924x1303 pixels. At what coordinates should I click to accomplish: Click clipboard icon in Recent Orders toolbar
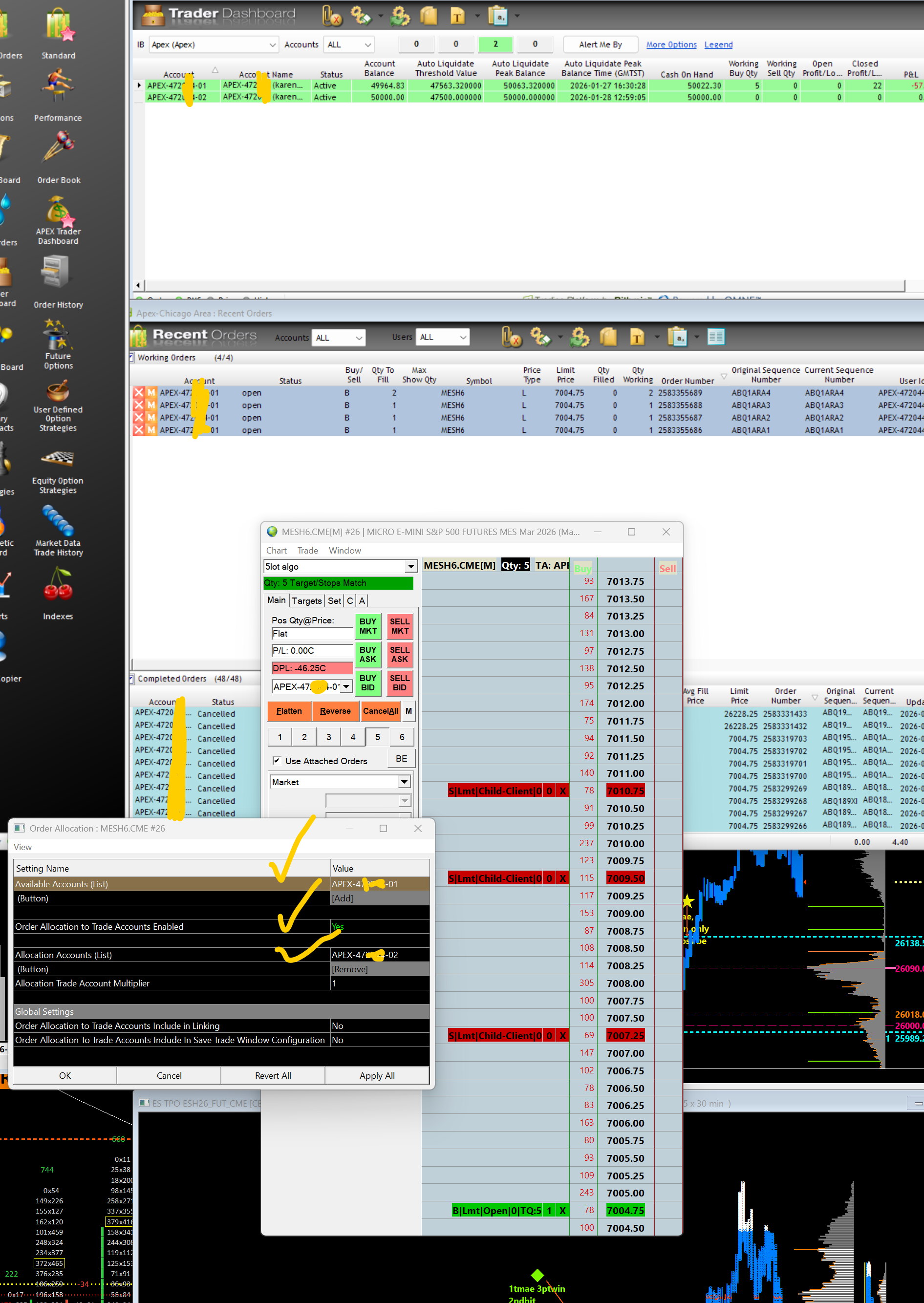pyautogui.click(x=678, y=337)
